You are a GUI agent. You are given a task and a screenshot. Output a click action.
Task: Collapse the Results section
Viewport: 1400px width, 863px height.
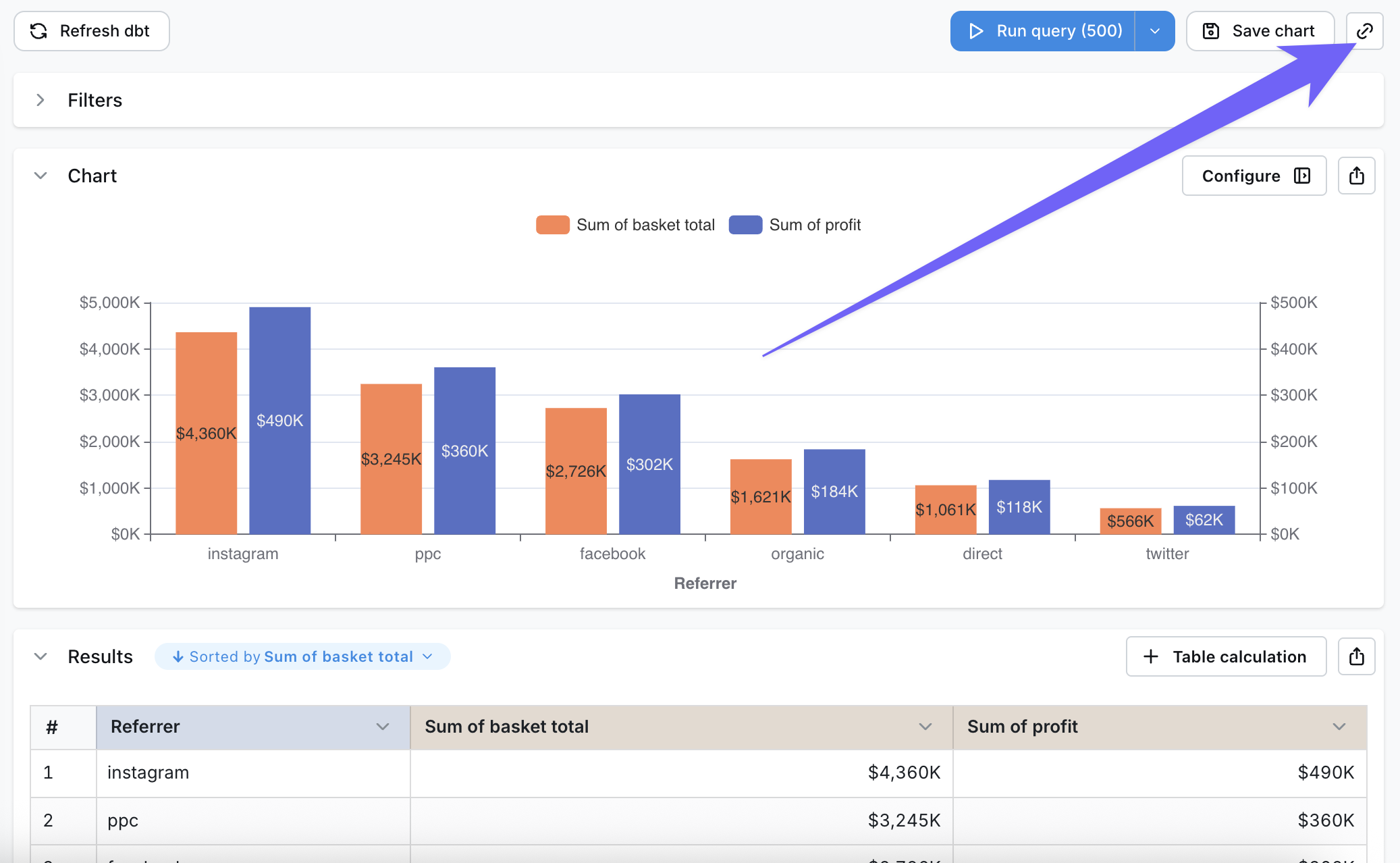pyautogui.click(x=41, y=656)
